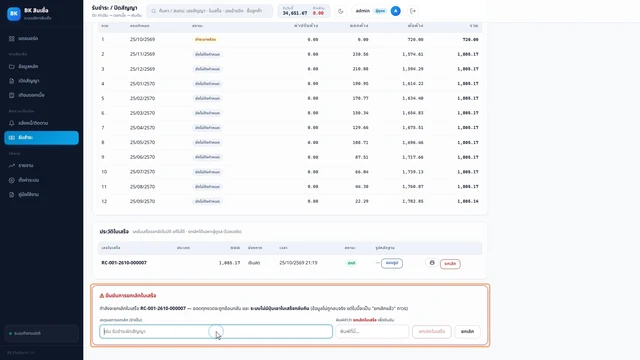The image size is (640, 360).
Task: Click interest value 22.29 in installment 12
Action: 362,201
